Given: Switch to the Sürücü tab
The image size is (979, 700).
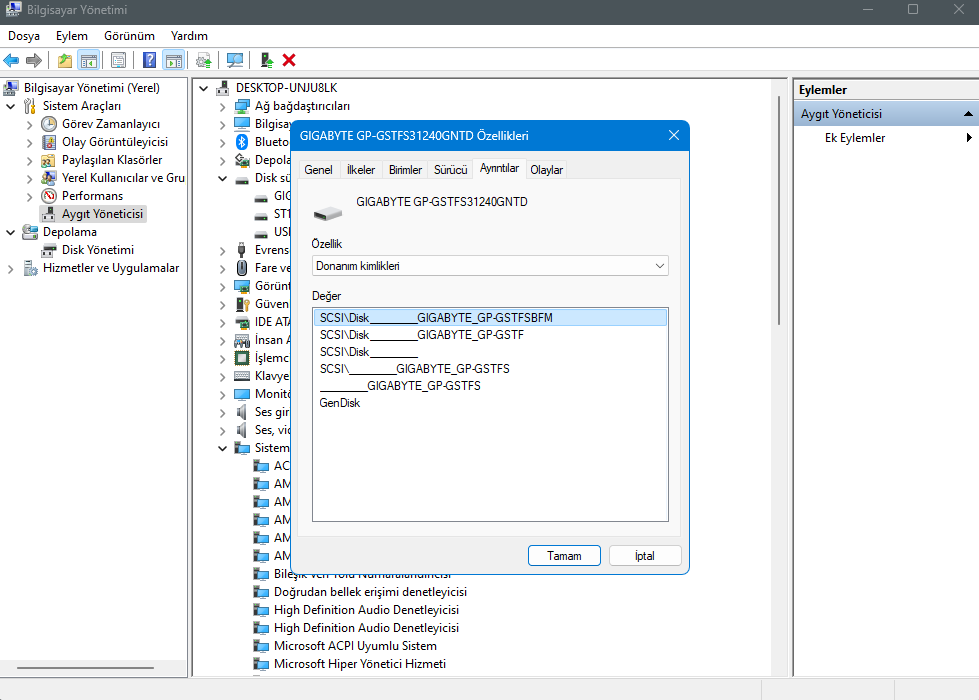Looking at the screenshot, I should [x=451, y=170].
